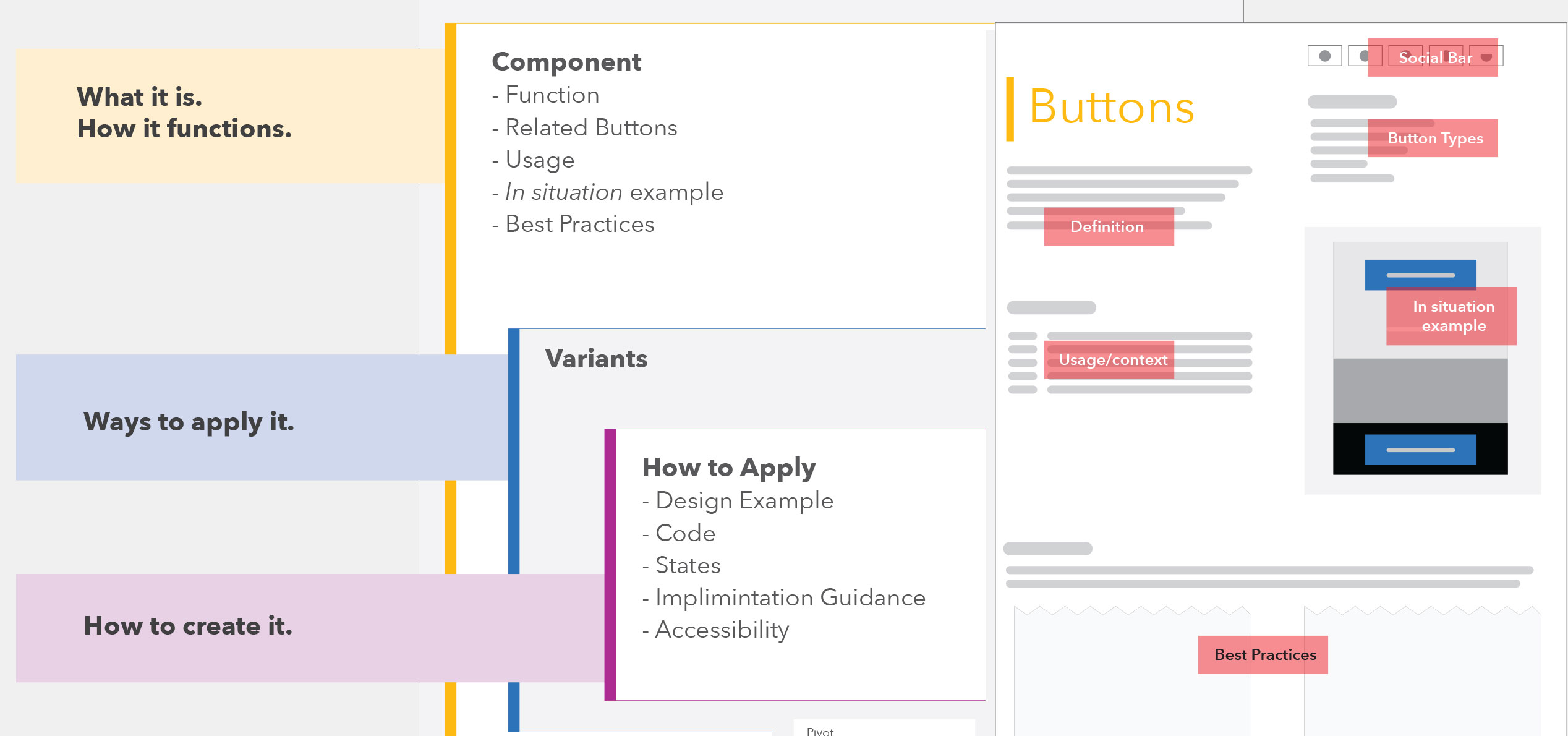Screen dimensions: 1568x736
Task: Click the yellow 'What it is' box
Action: tap(230, 116)
